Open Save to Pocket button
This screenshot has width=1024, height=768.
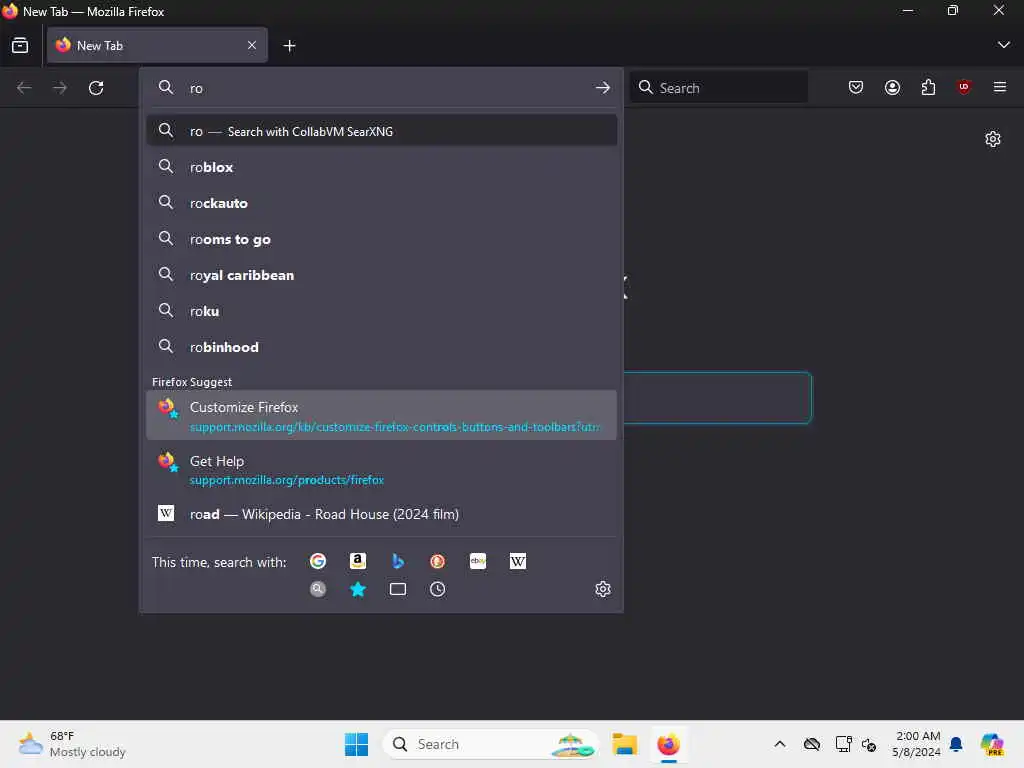click(856, 88)
